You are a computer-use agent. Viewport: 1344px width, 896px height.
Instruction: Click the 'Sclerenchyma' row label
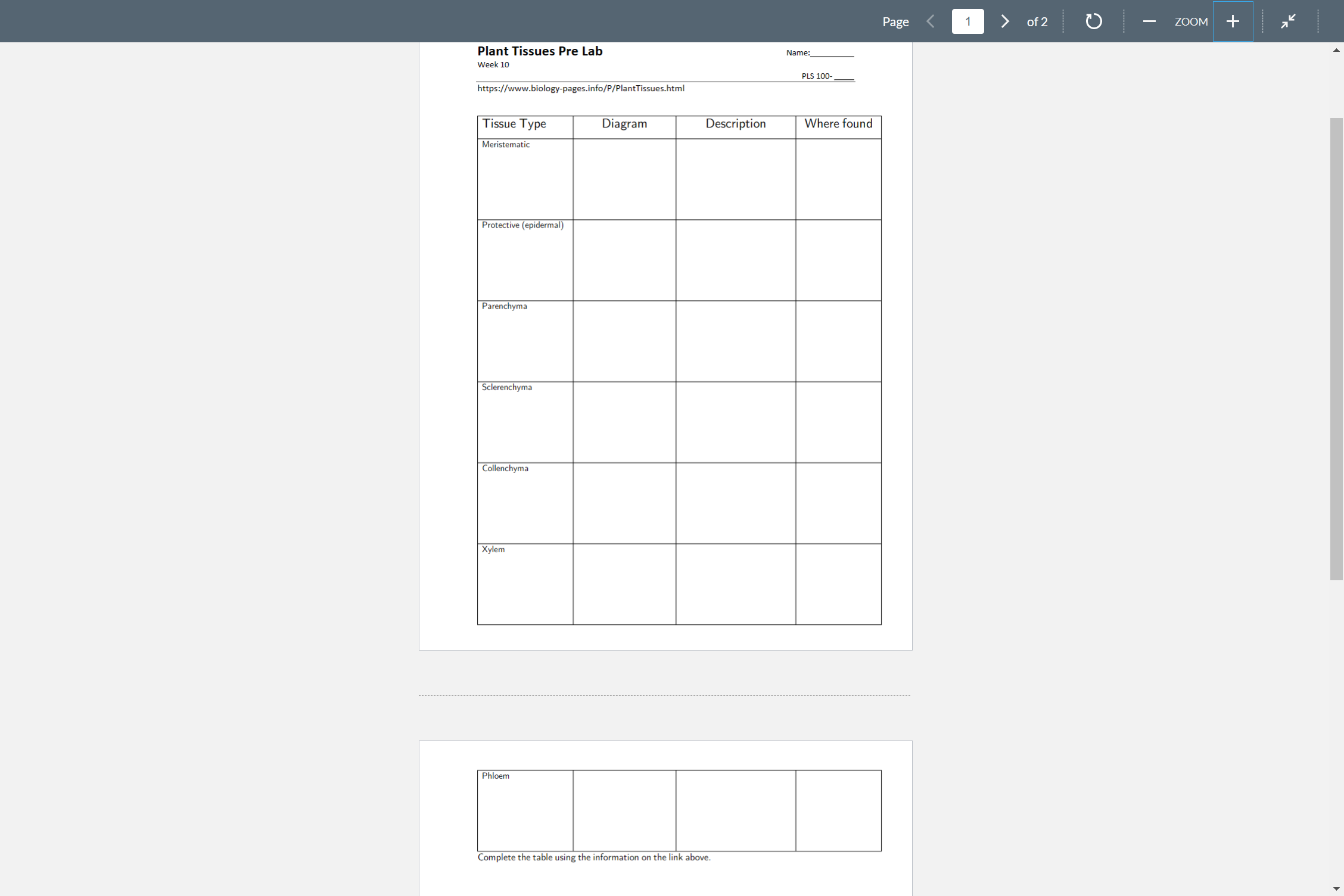[x=507, y=387]
